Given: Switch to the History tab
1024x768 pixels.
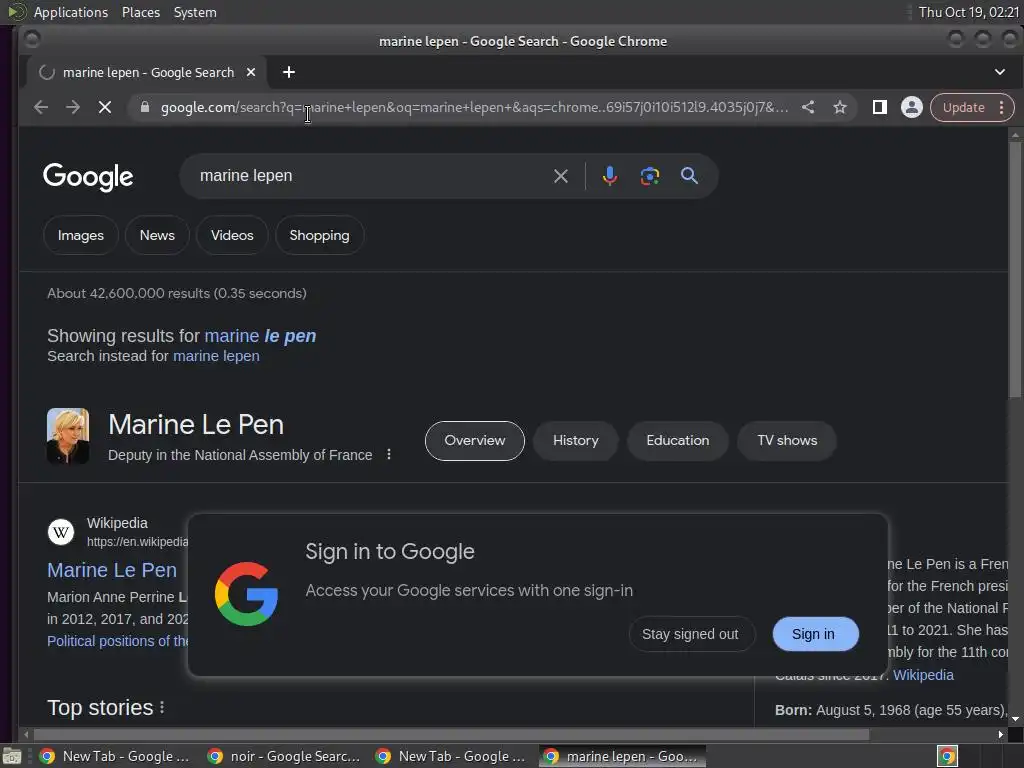Looking at the screenshot, I should pos(575,441).
